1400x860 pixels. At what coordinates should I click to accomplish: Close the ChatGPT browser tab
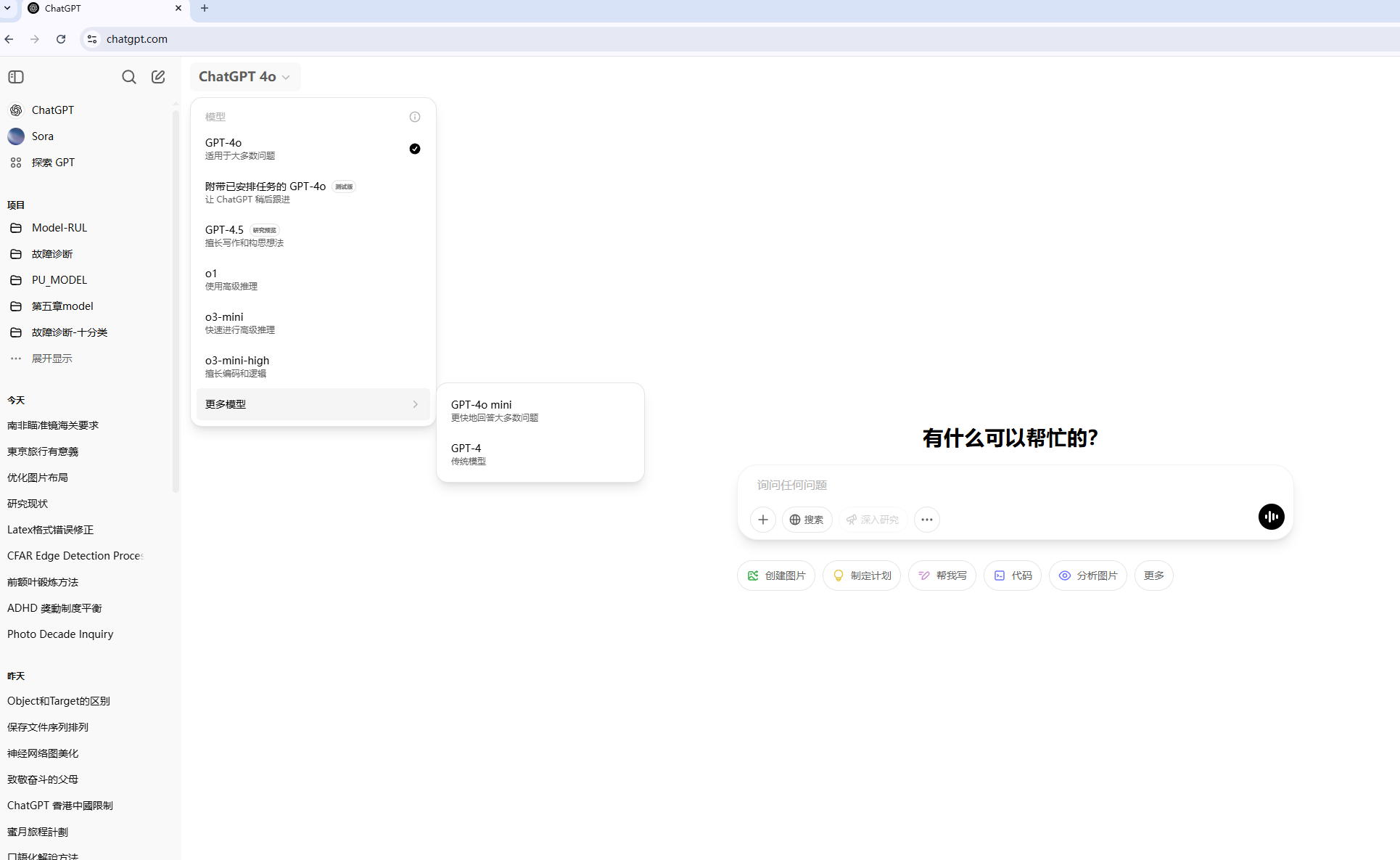point(178,8)
